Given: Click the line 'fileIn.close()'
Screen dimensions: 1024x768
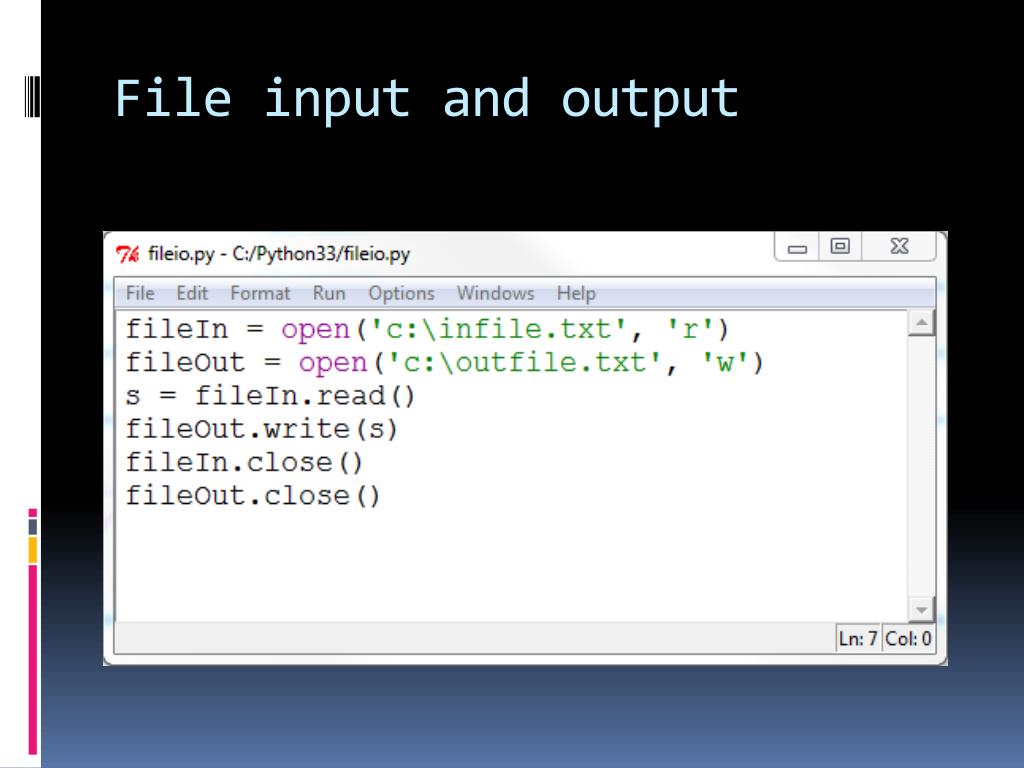Looking at the screenshot, I should (x=244, y=462).
